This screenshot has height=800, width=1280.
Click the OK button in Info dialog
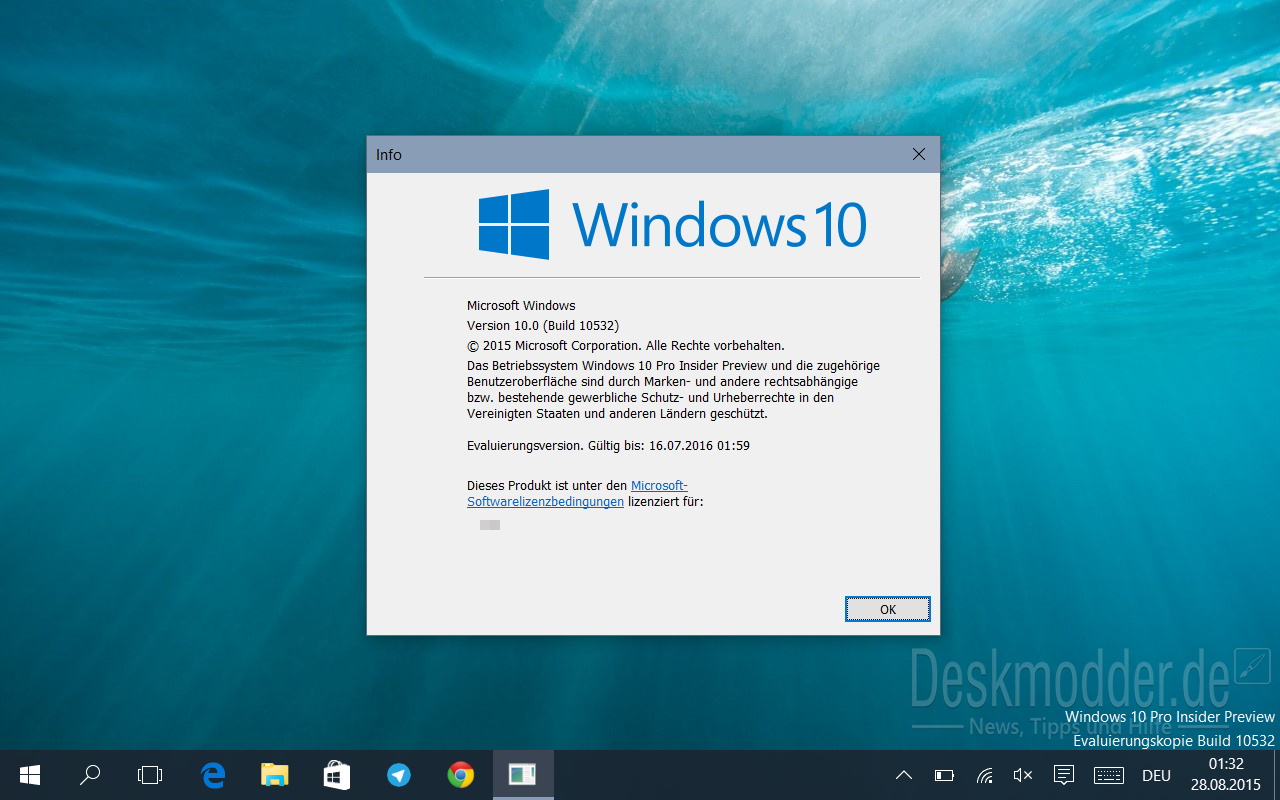(887, 609)
